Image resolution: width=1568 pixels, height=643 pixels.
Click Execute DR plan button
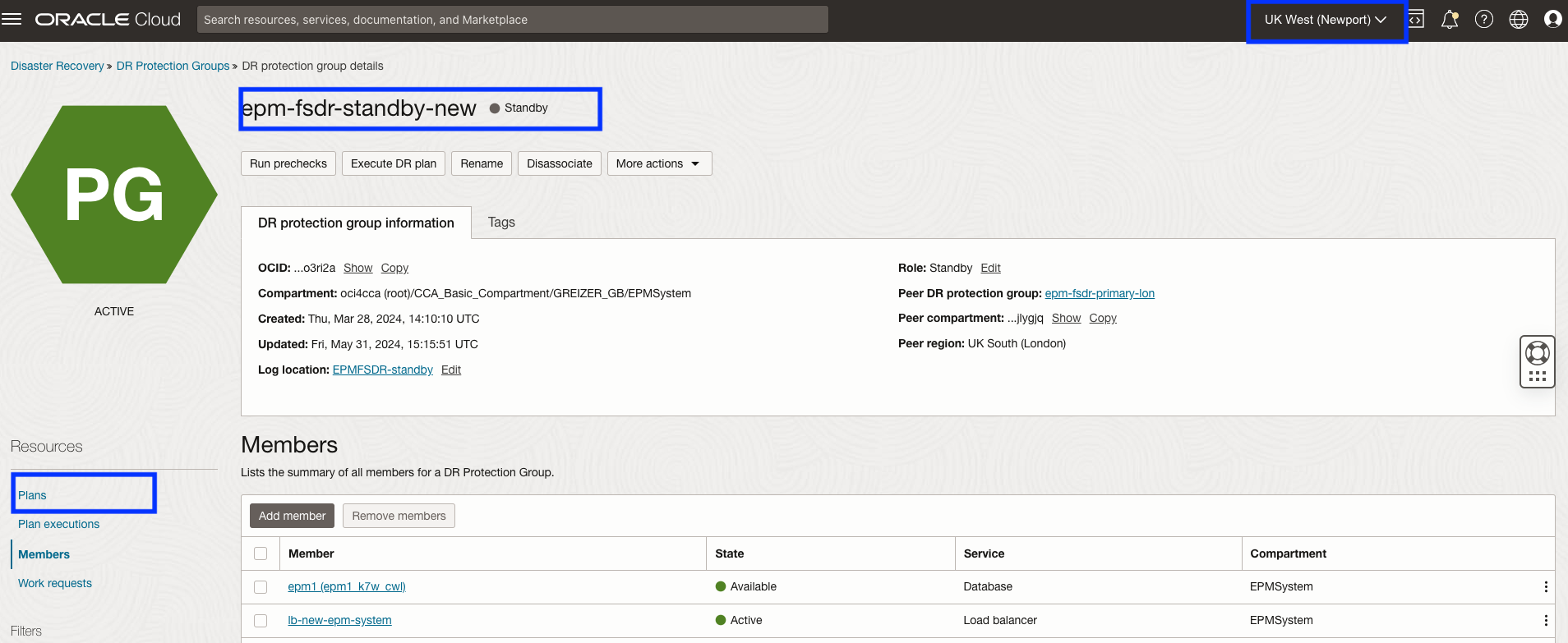[x=394, y=163]
